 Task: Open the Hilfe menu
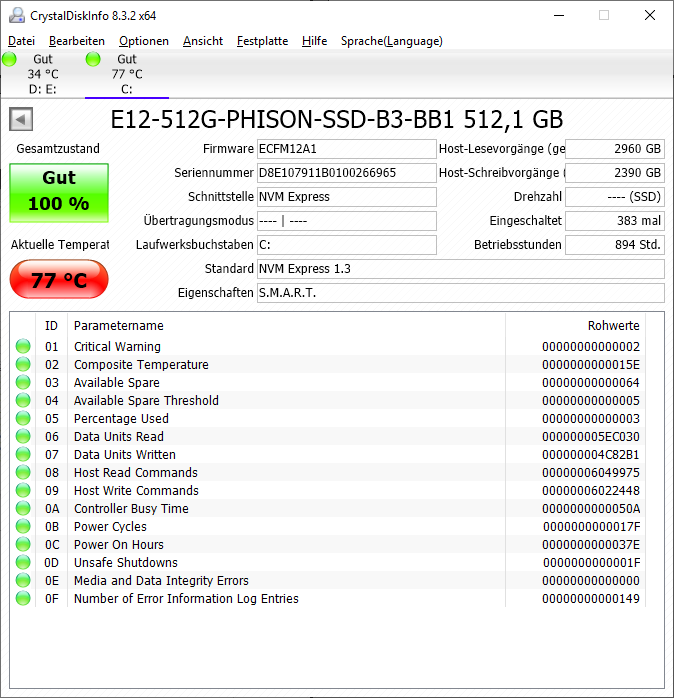pyautogui.click(x=314, y=41)
